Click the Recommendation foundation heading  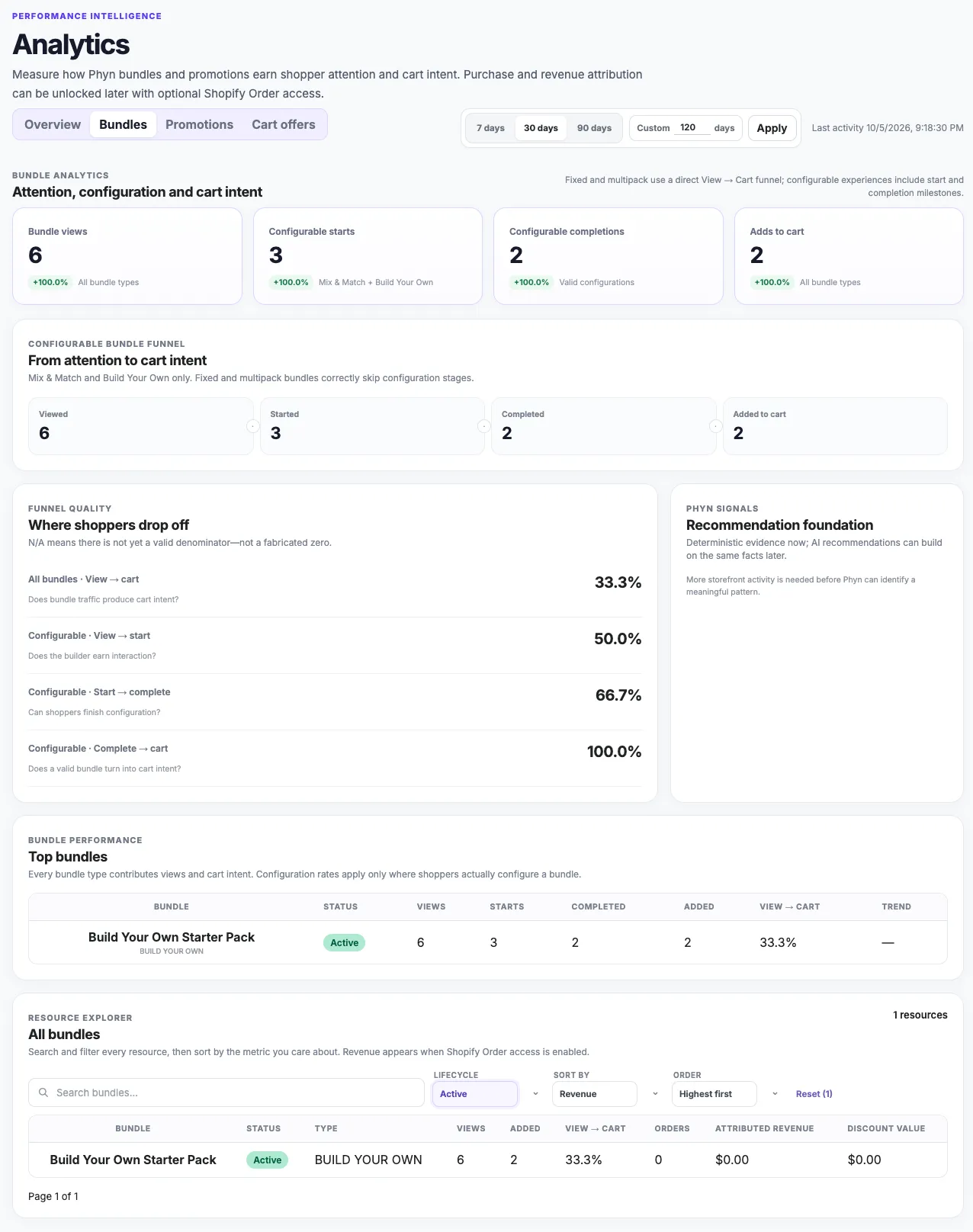[779, 525]
